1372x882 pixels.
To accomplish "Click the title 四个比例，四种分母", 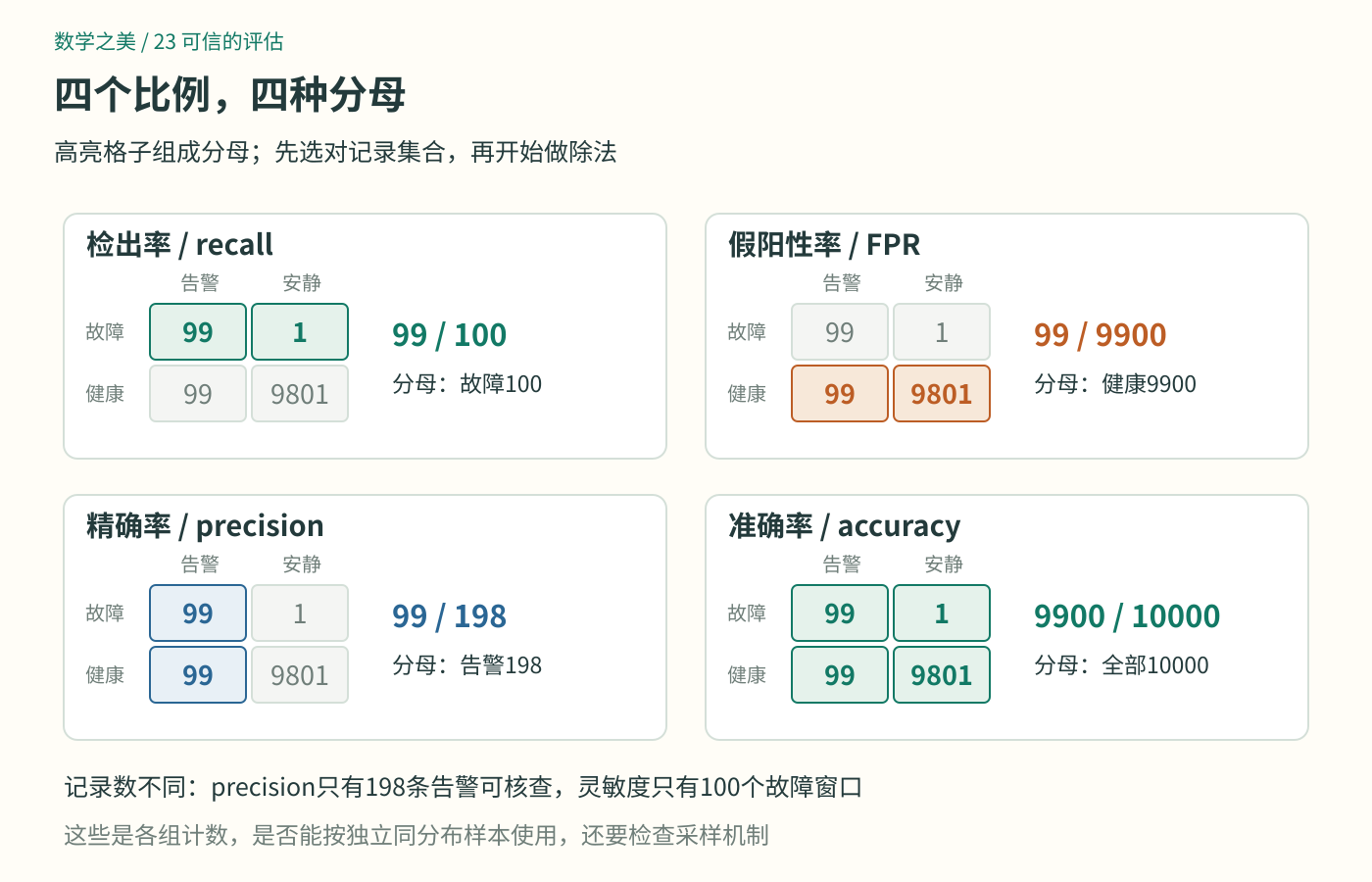I will [x=230, y=95].
